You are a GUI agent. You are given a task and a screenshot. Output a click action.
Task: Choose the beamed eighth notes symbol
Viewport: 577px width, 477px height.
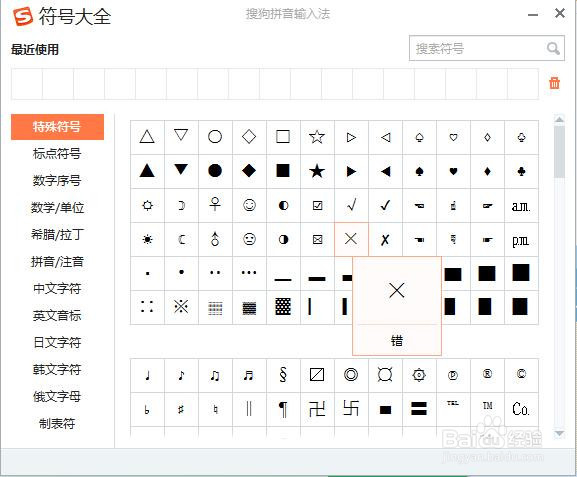click(215, 375)
